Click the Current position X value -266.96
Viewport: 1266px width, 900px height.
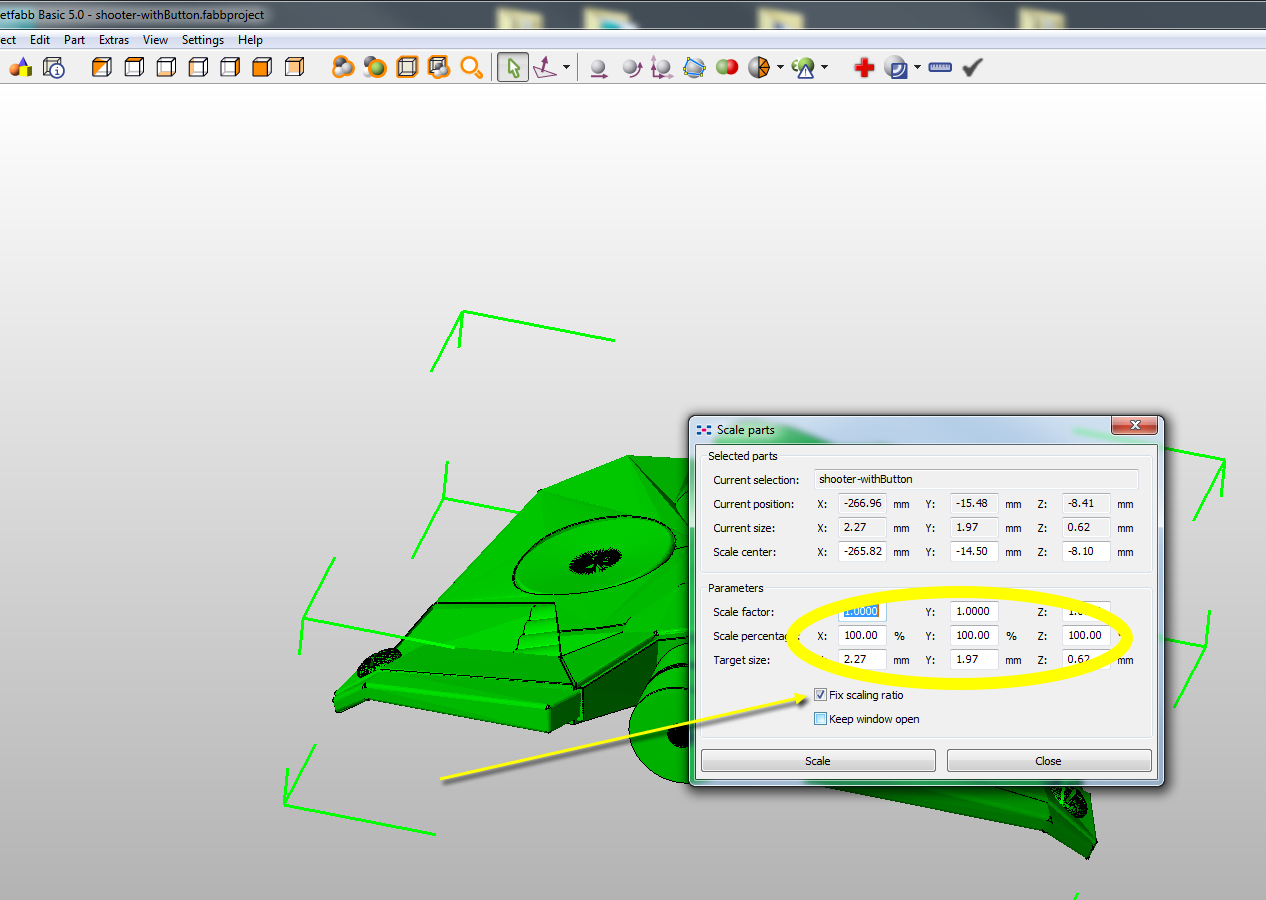pyautogui.click(x=862, y=504)
